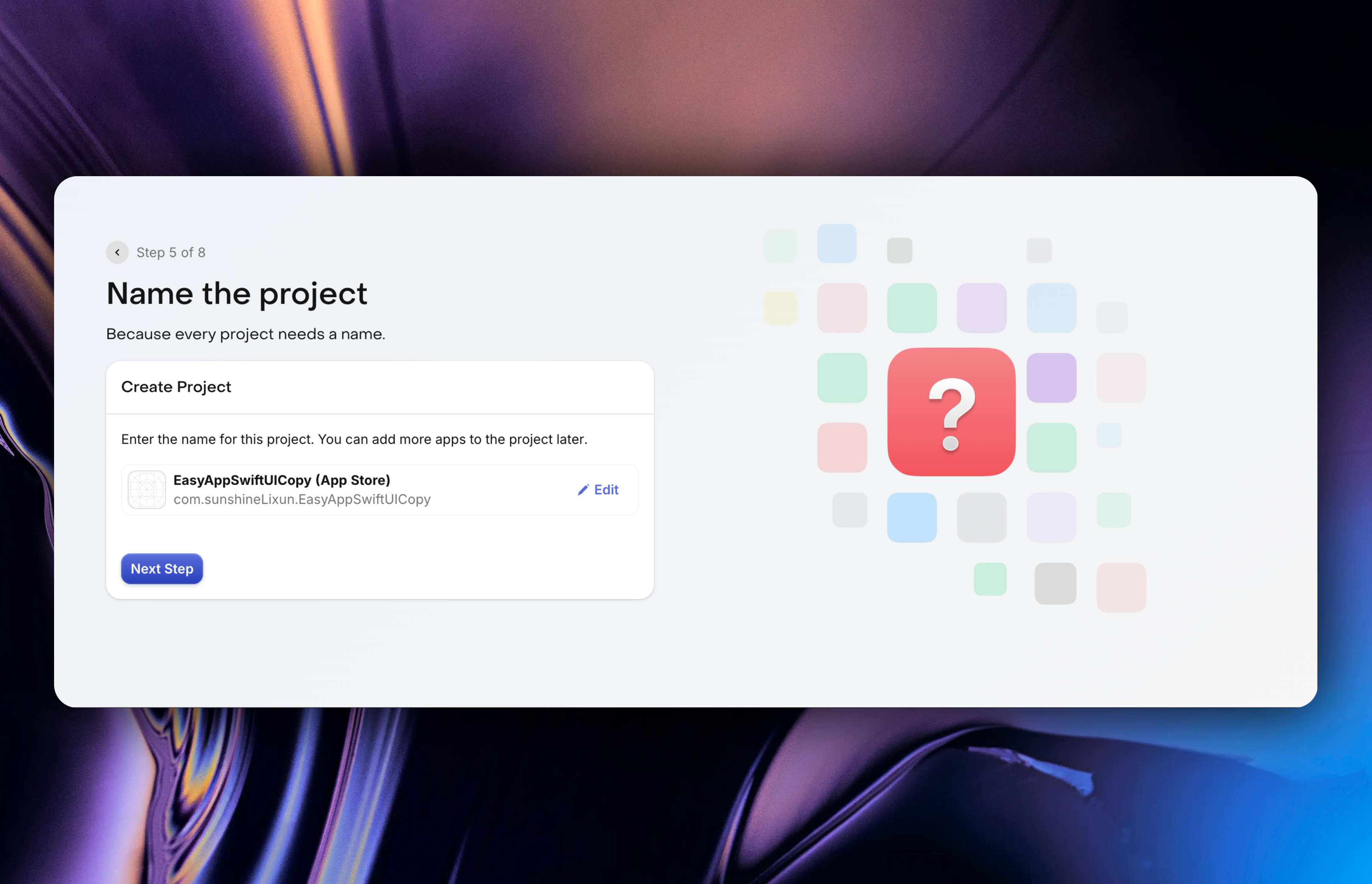This screenshot has height=884, width=1372.
Task: Click the yellow app tile in the grid
Action: [x=780, y=308]
